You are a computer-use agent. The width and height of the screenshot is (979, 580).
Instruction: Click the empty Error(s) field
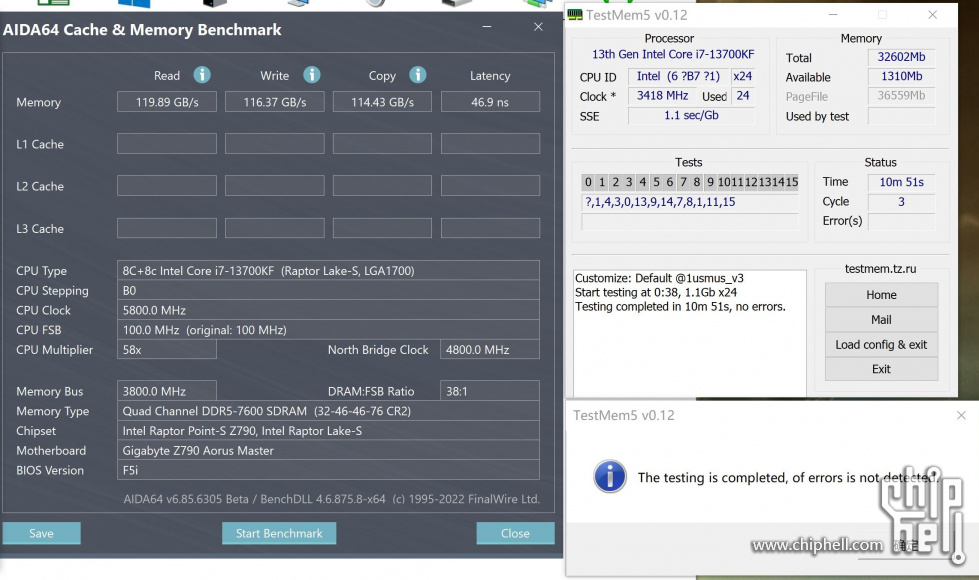pyautogui.click(x=901, y=221)
